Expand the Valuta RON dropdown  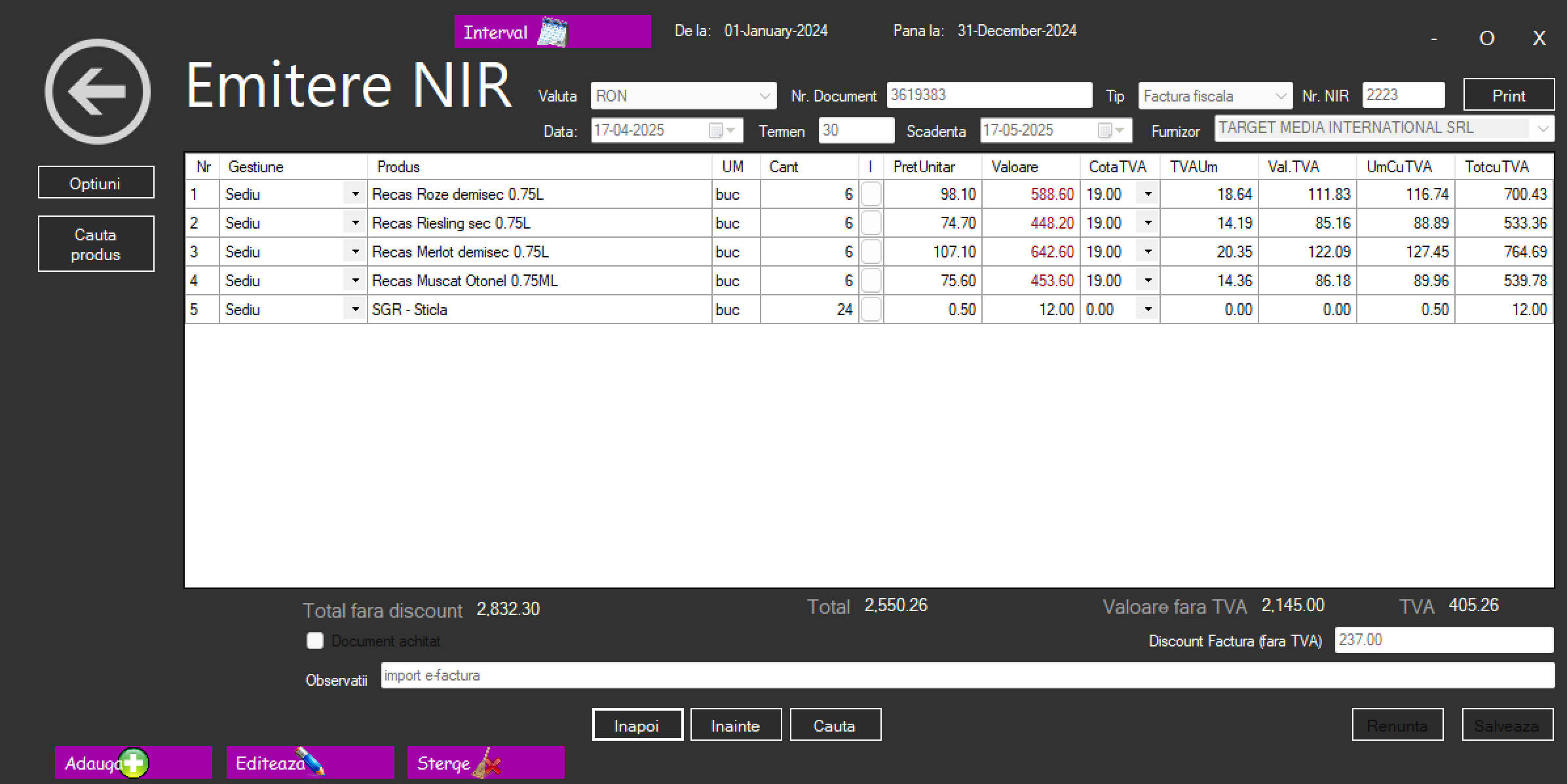[764, 96]
